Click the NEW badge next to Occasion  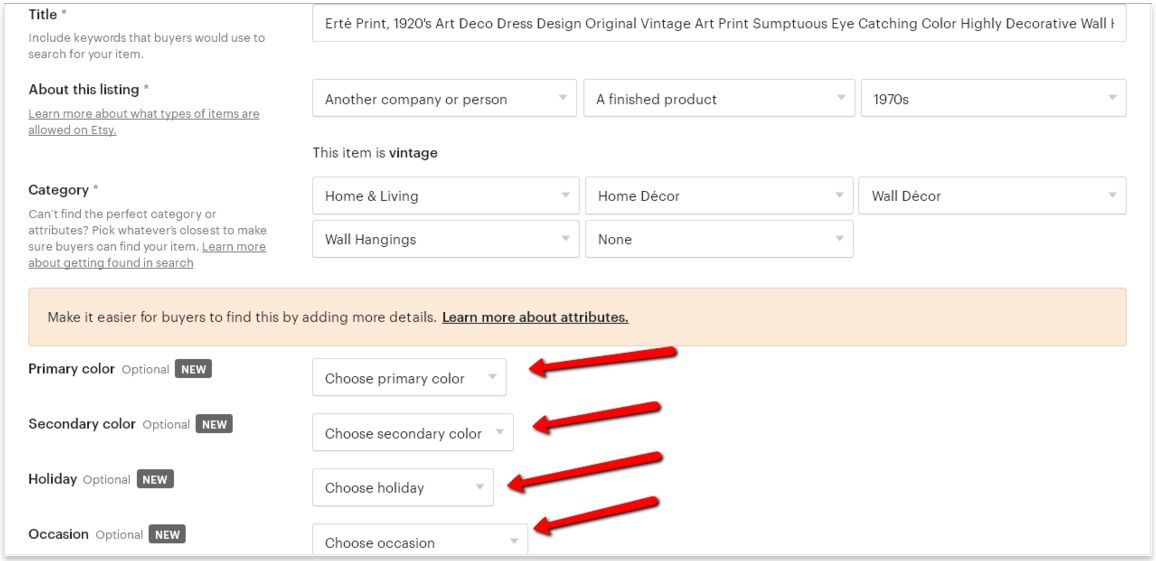tap(167, 534)
